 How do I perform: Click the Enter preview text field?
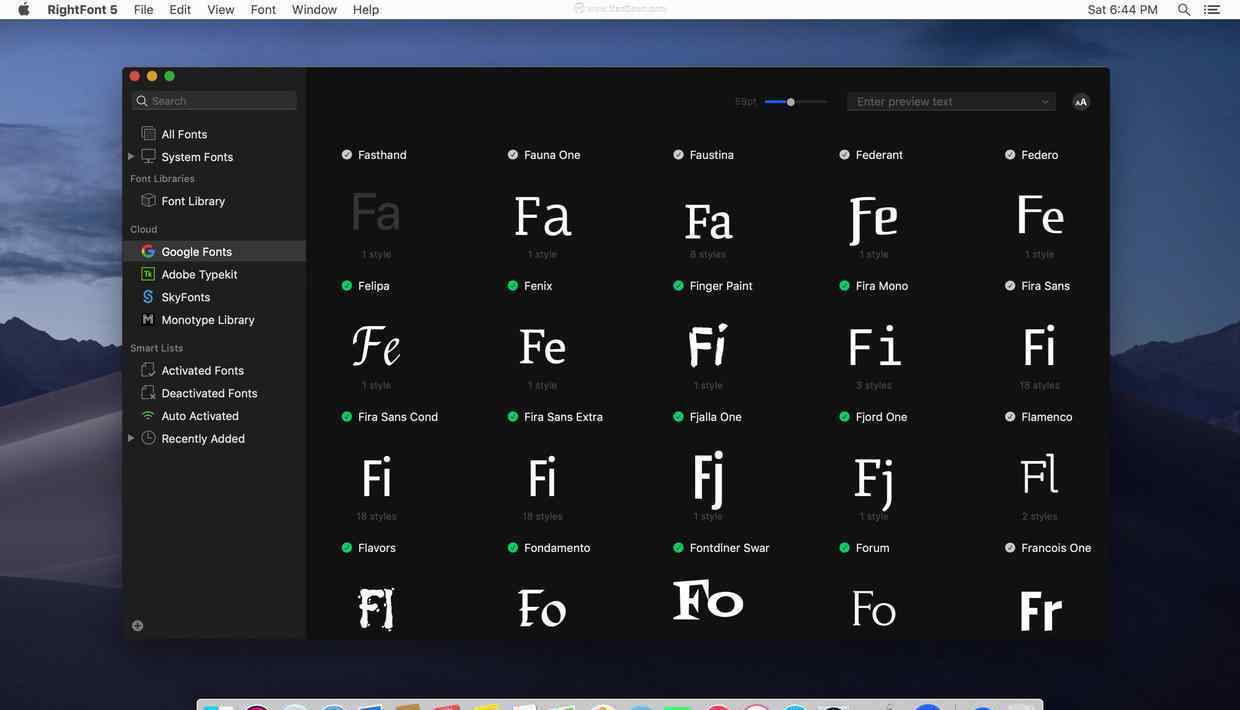point(951,102)
